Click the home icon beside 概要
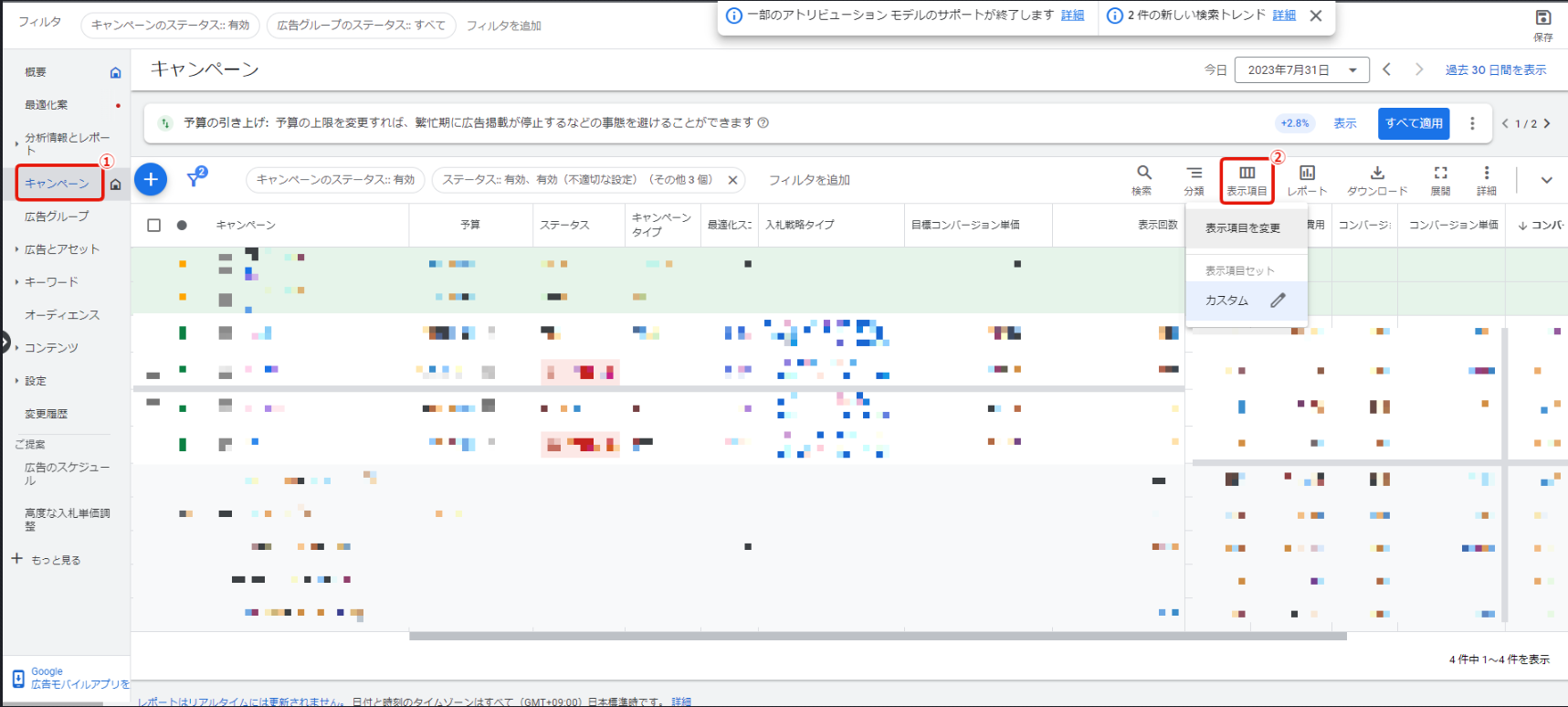1568x707 pixels. (115, 72)
